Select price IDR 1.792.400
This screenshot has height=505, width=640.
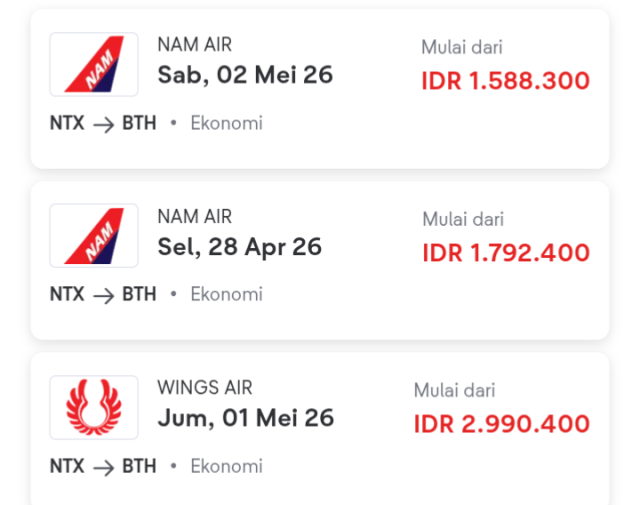click(x=505, y=253)
